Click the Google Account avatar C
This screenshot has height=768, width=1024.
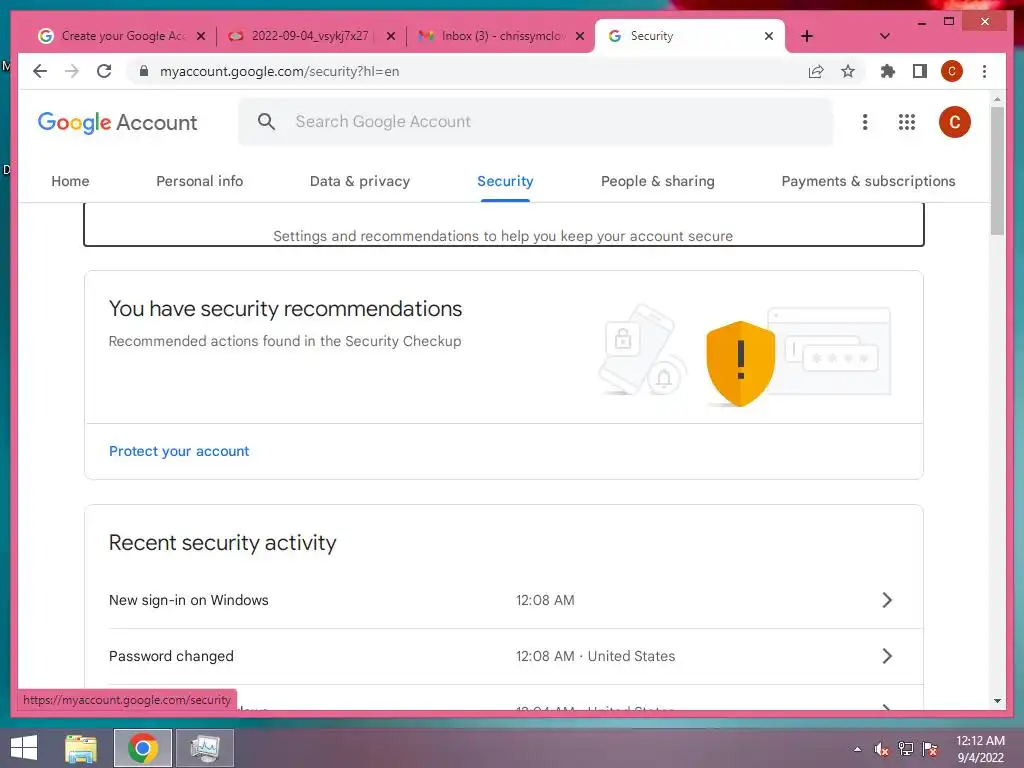coord(954,122)
